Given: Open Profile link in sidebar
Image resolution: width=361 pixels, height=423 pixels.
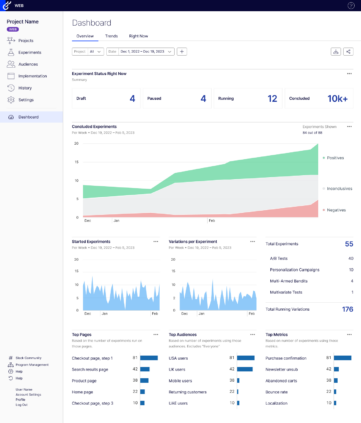Looking at the screenshot, I should point(20,399).
